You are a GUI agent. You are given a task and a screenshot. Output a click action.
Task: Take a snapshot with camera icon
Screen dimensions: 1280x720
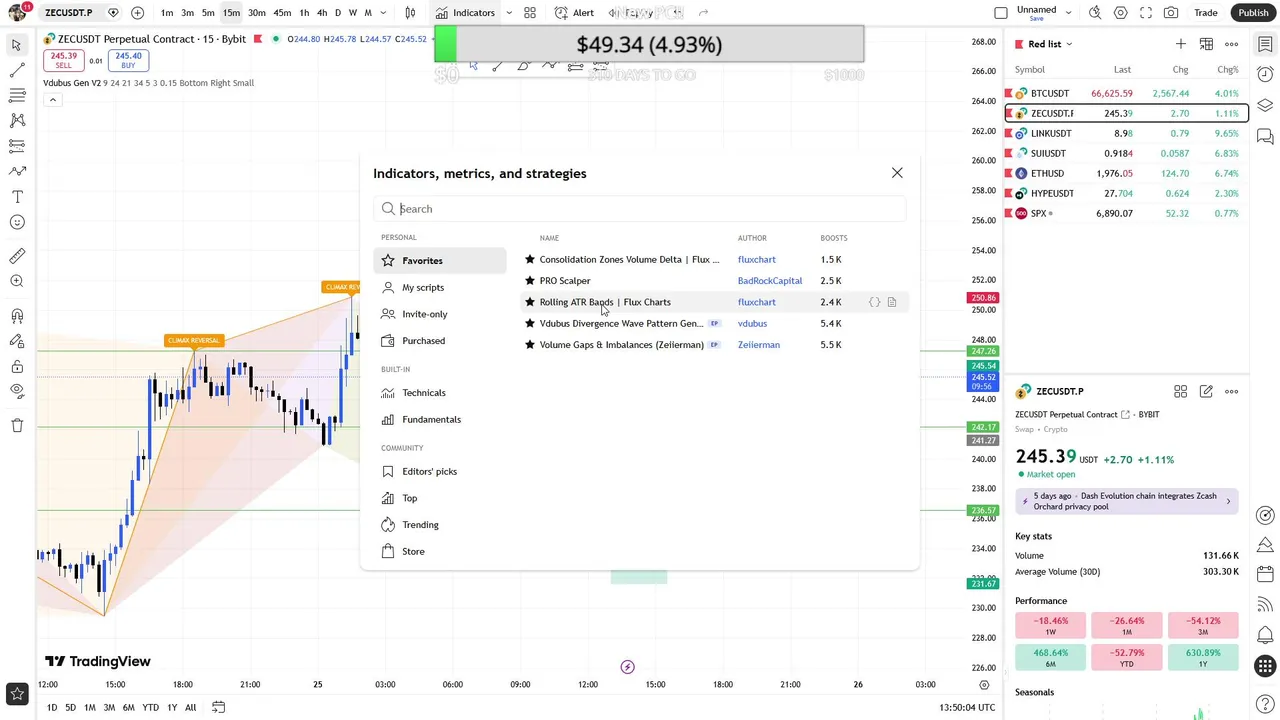[1171, 13]
